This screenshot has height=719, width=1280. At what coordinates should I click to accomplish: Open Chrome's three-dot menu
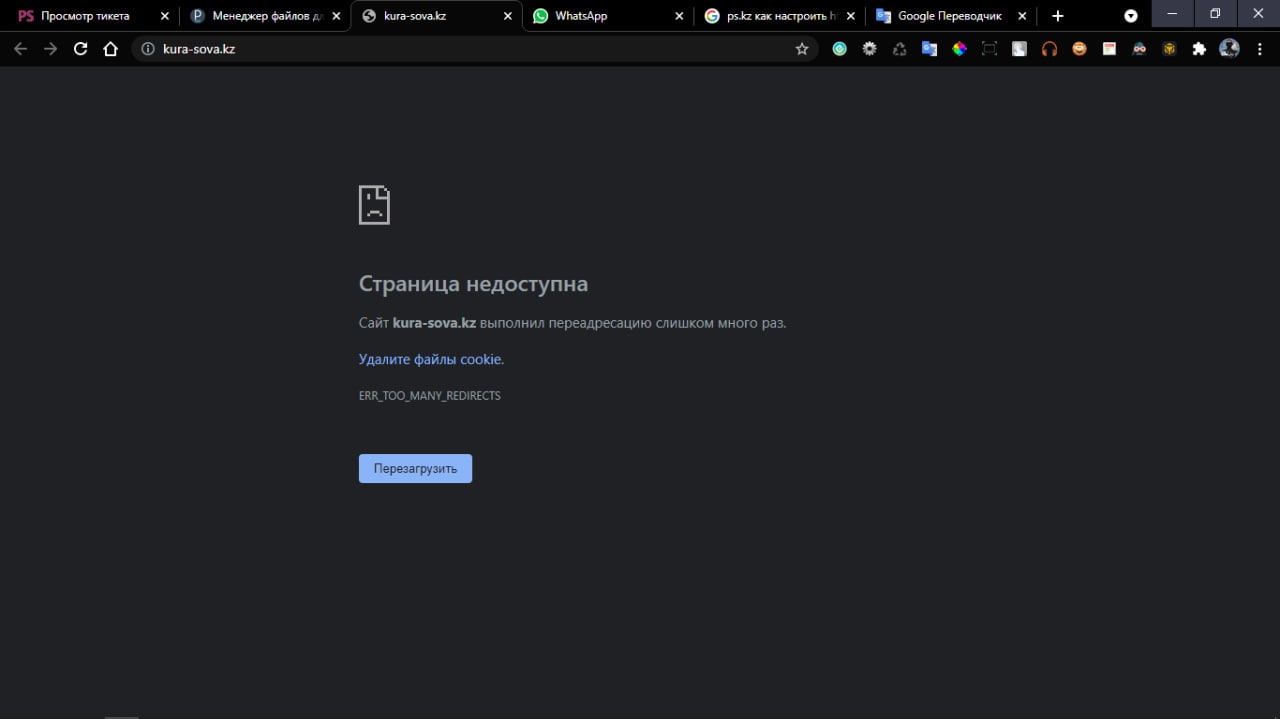1260,48
